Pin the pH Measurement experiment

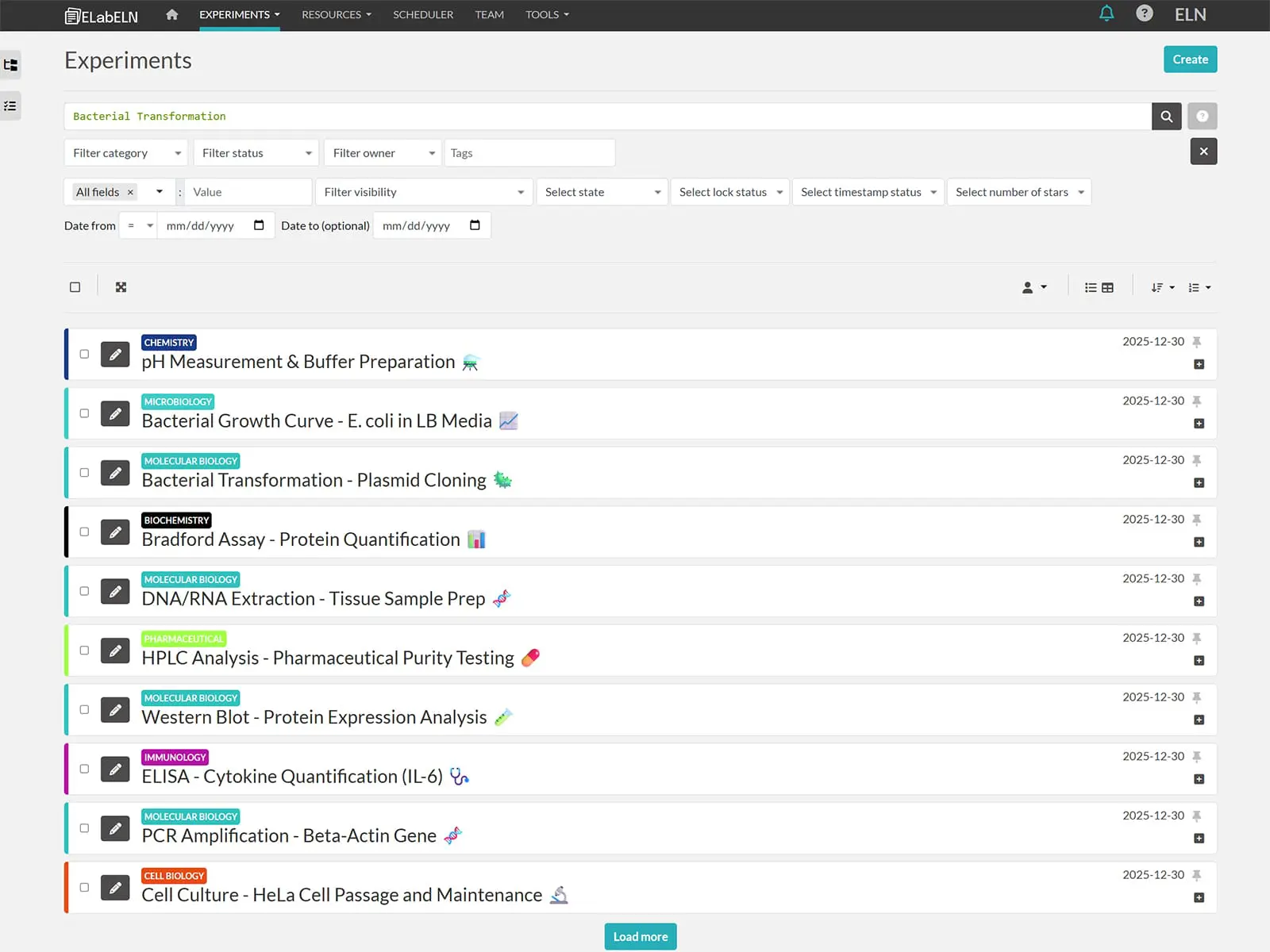click(x=1197, y=342)
